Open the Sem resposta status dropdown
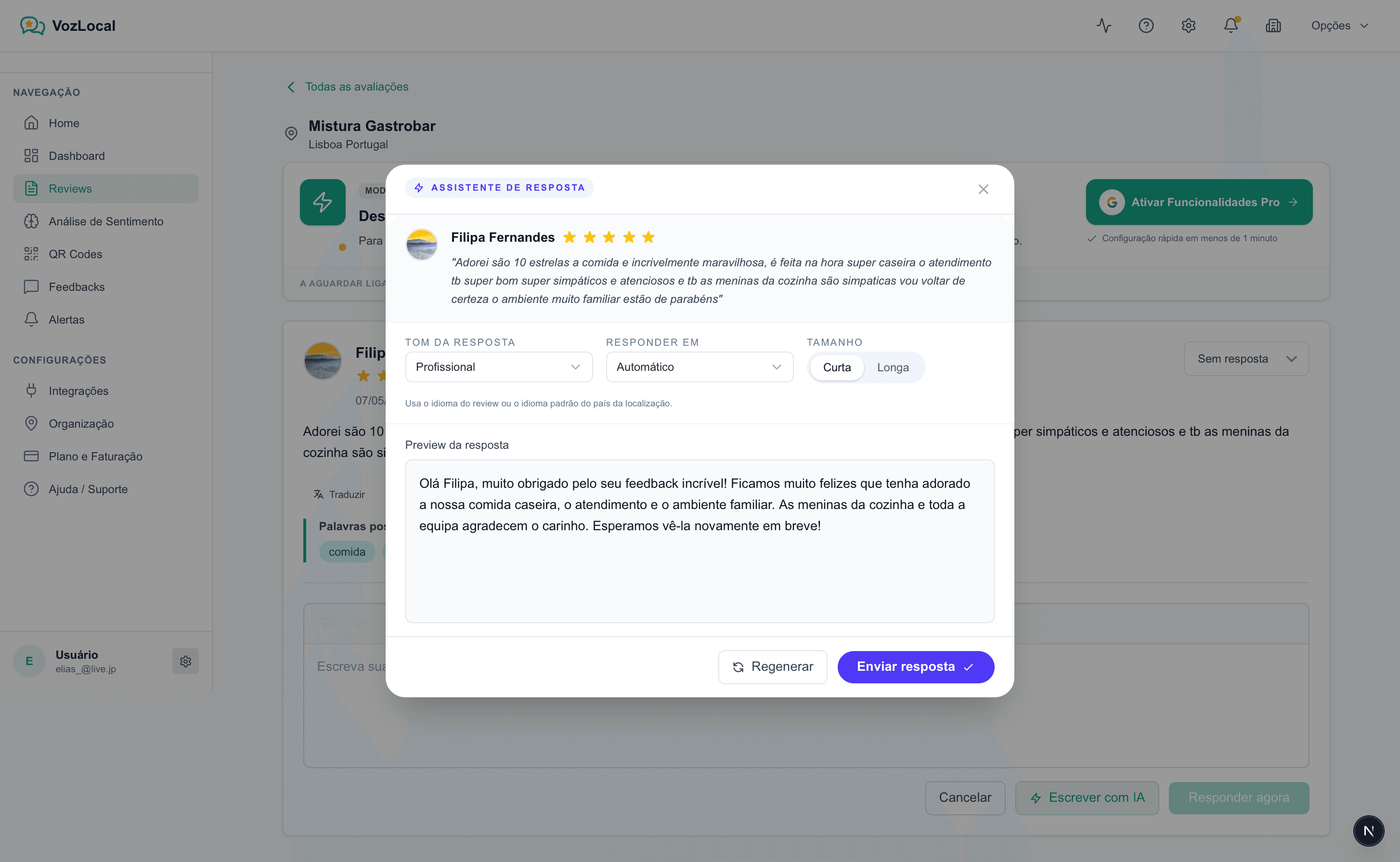This screenshot has height=862, width=1400. click(x=1246, y=359)
